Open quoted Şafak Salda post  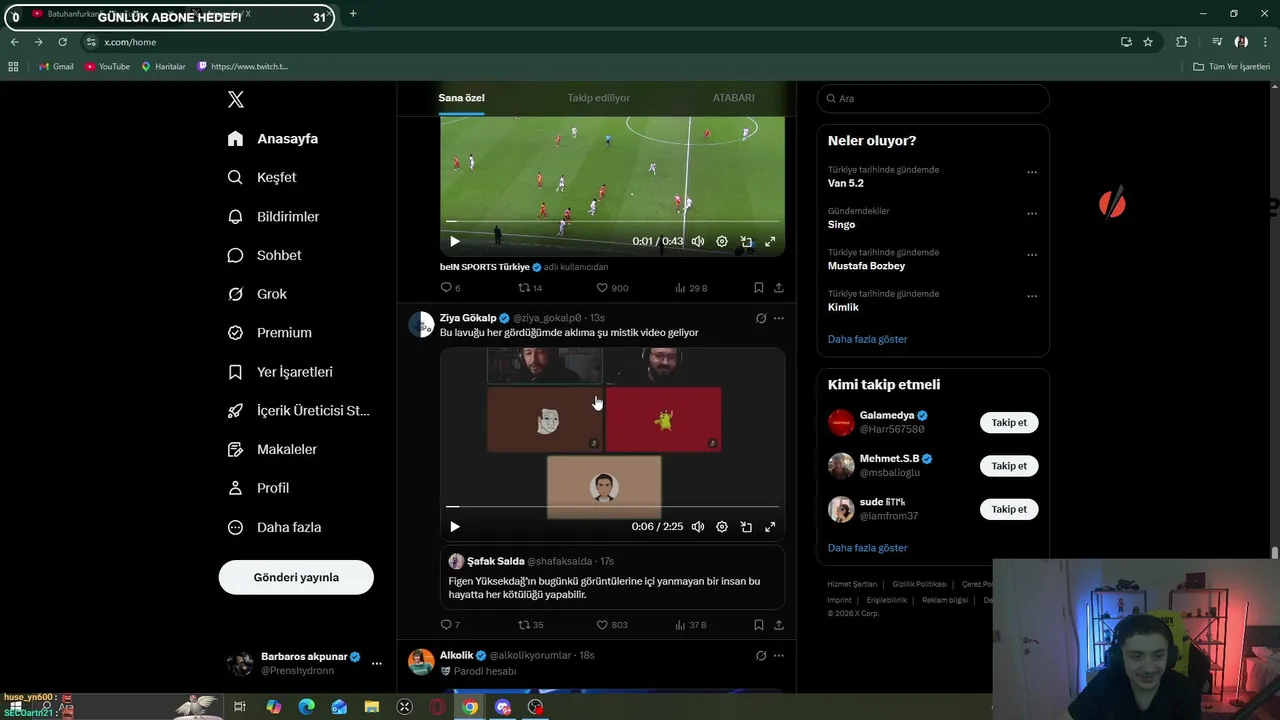click(612, 577)
